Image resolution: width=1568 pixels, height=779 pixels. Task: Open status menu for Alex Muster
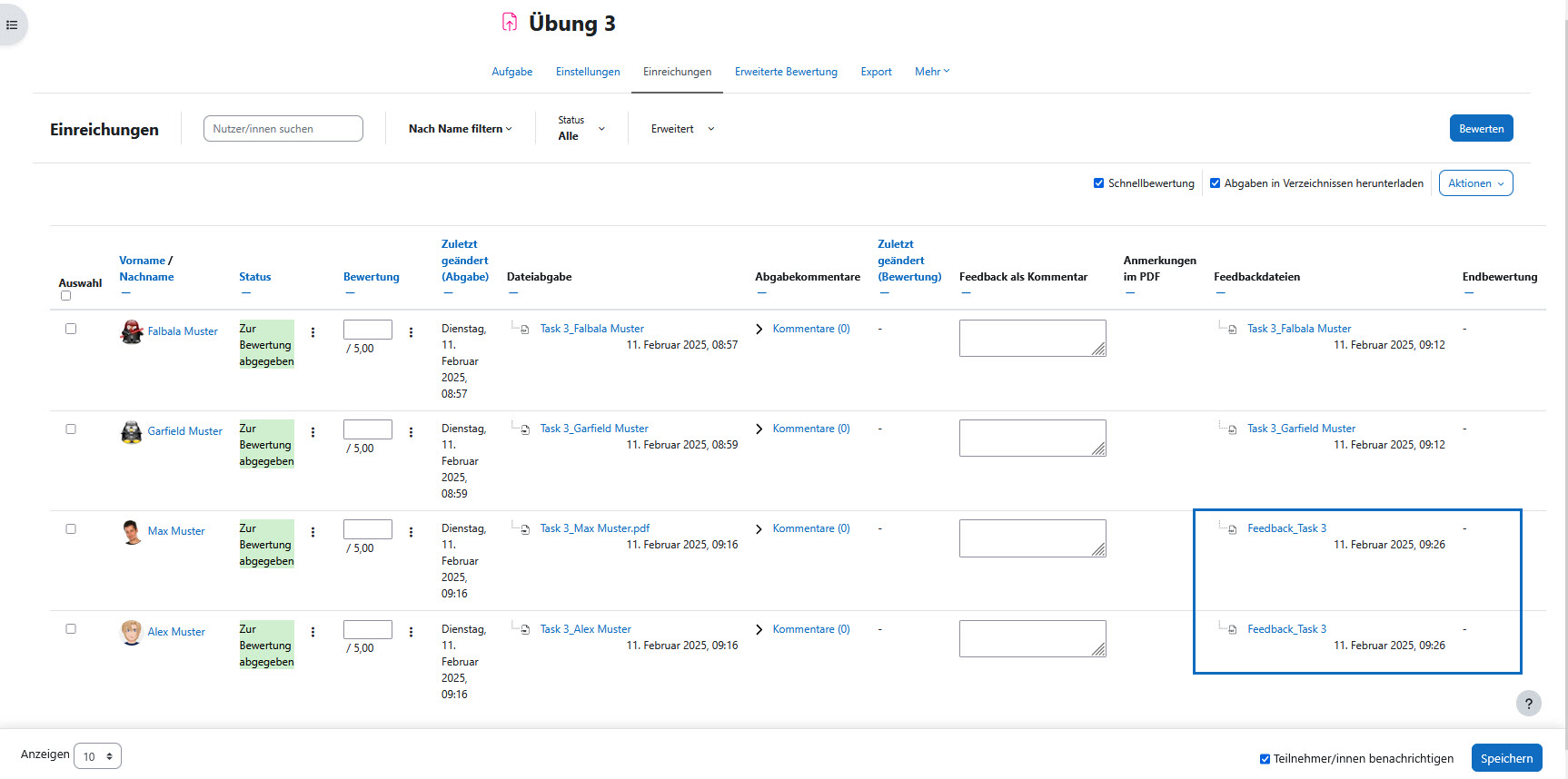tap(313, 632)
